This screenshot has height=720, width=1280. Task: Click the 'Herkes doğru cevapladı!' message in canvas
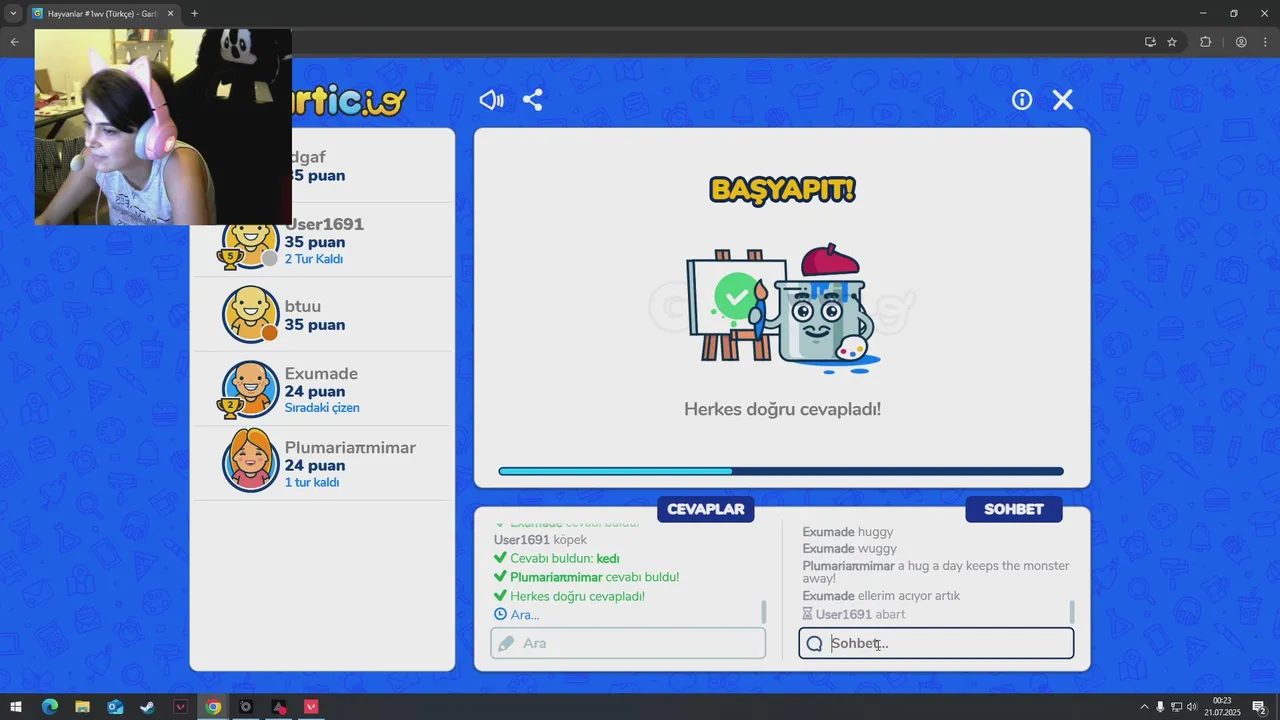782,409
